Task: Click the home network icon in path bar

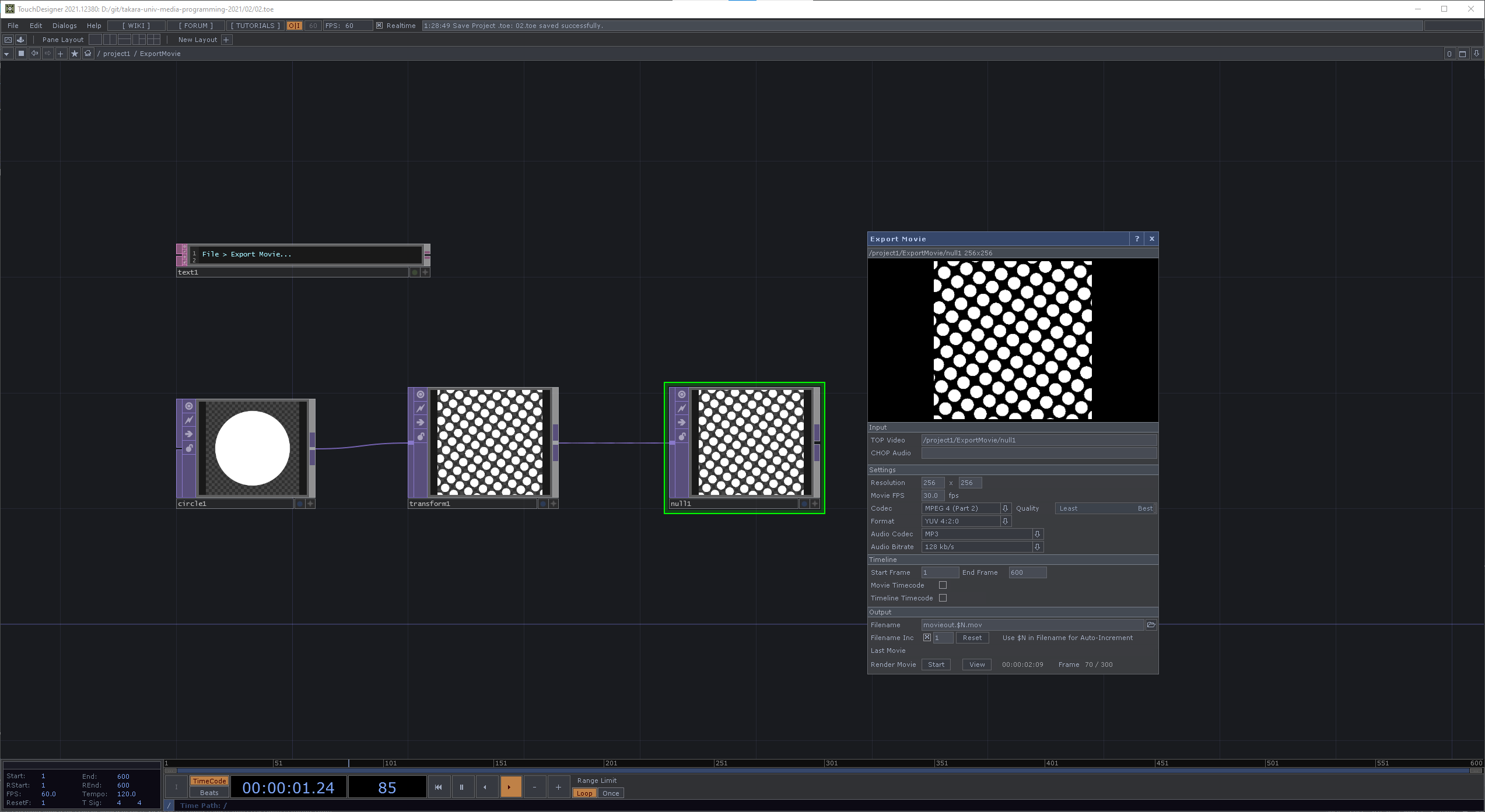Action: coord(88,54)
